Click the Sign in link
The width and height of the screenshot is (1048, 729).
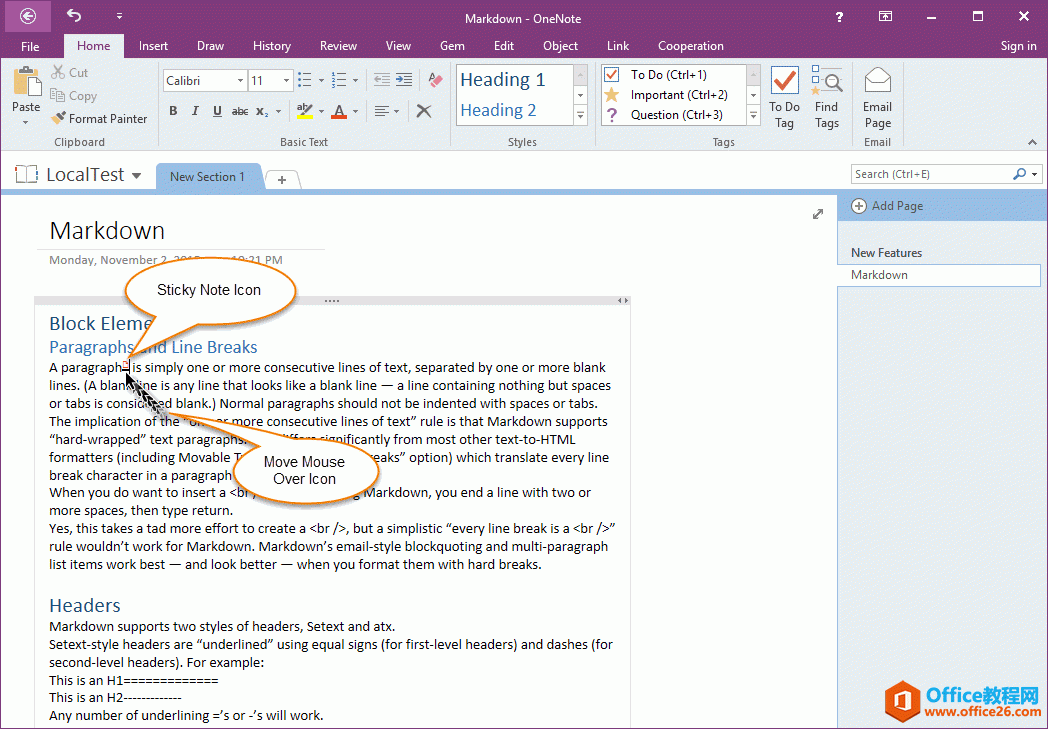click(1018, 45)
